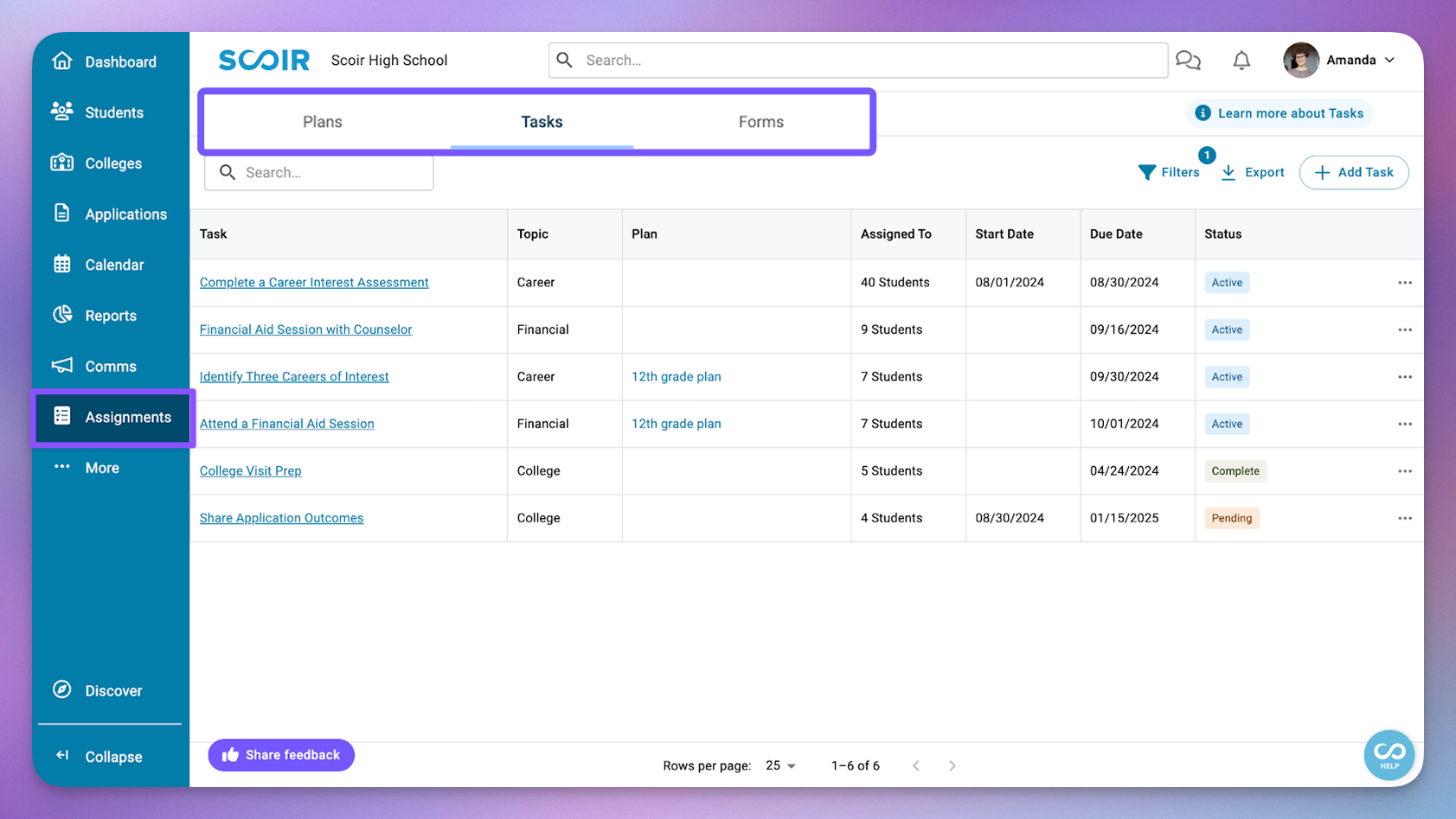The width and height of the screenshot is (1456, 819).
Task: Switch to the Plans tab
Action: click(323, 122)
